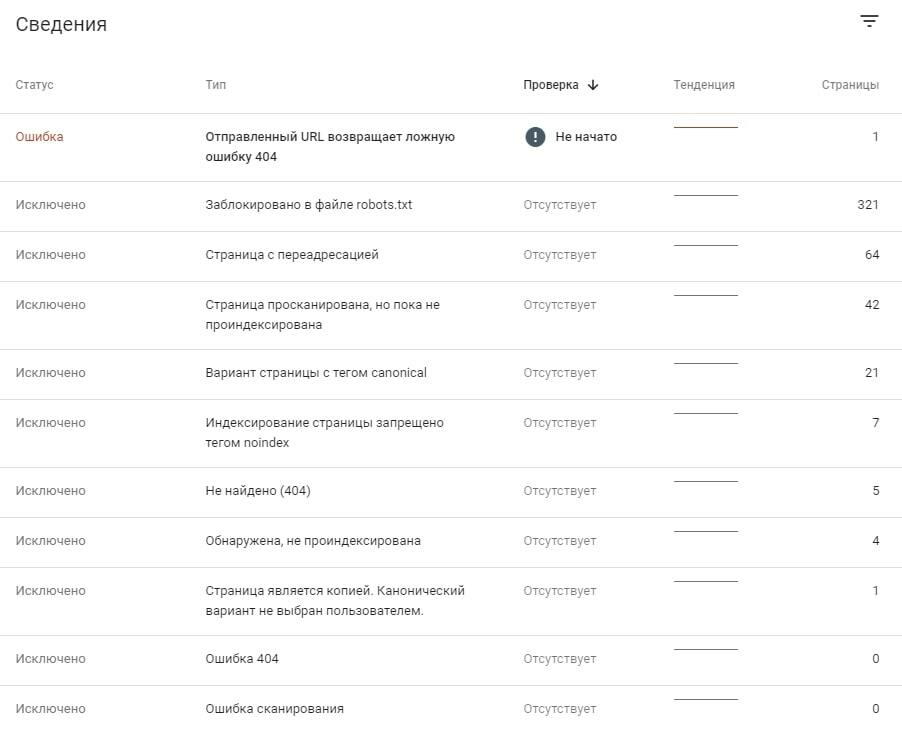Select the Страница является копией row
902x733 pixels.
click(451, 601)
